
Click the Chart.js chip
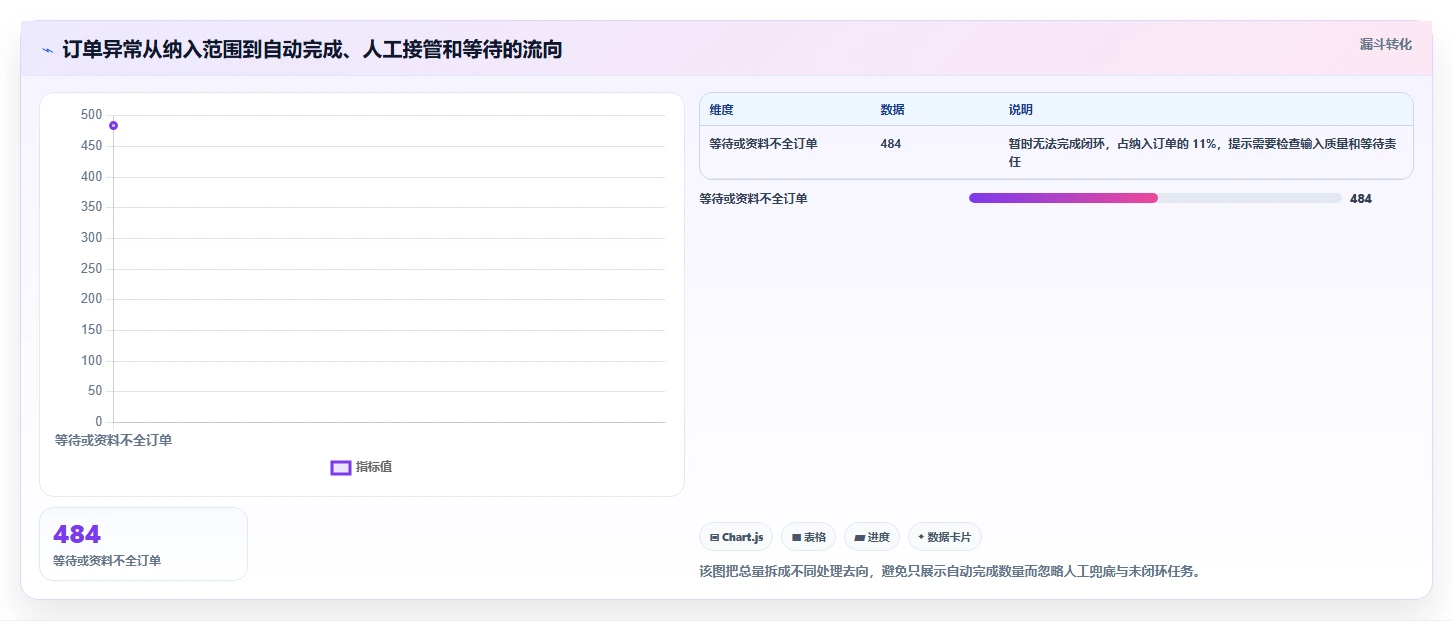click(x=736, y=537)
